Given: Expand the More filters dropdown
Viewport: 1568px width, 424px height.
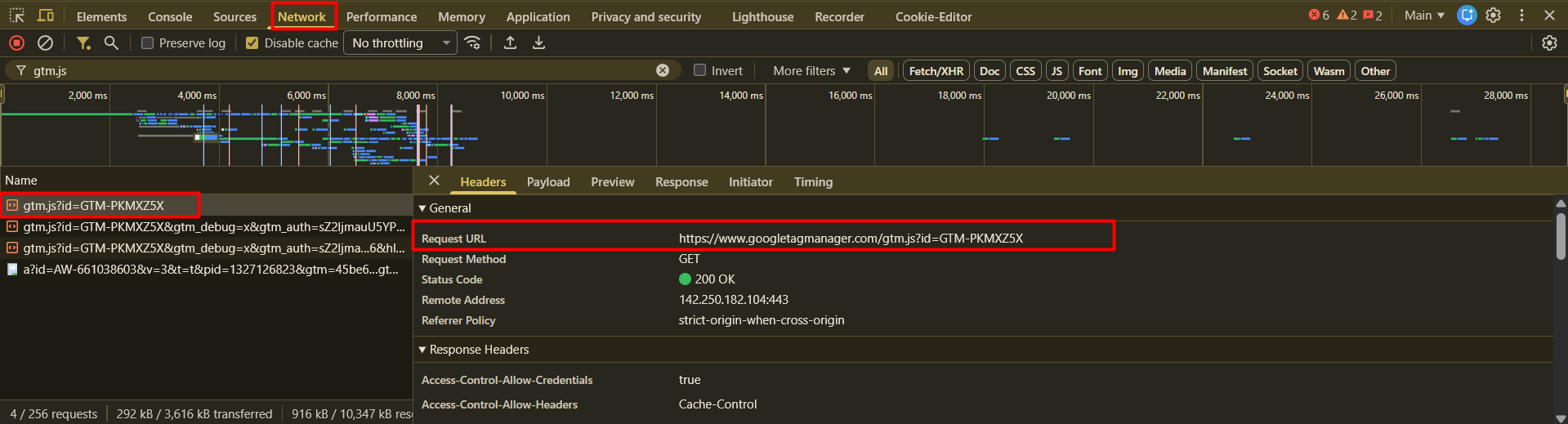Looking at the screenshot, I should pos(811,71).
